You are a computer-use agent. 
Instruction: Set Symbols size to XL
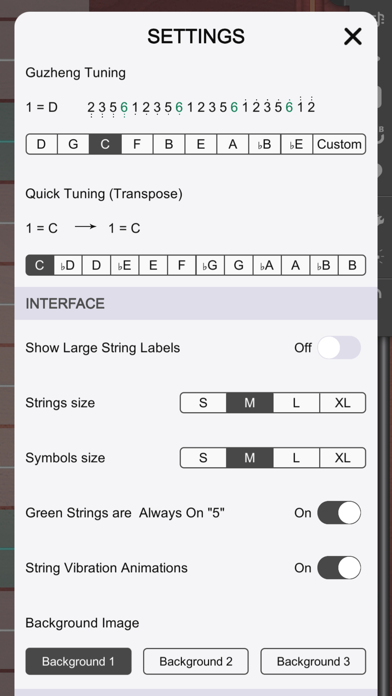[343, 458]
